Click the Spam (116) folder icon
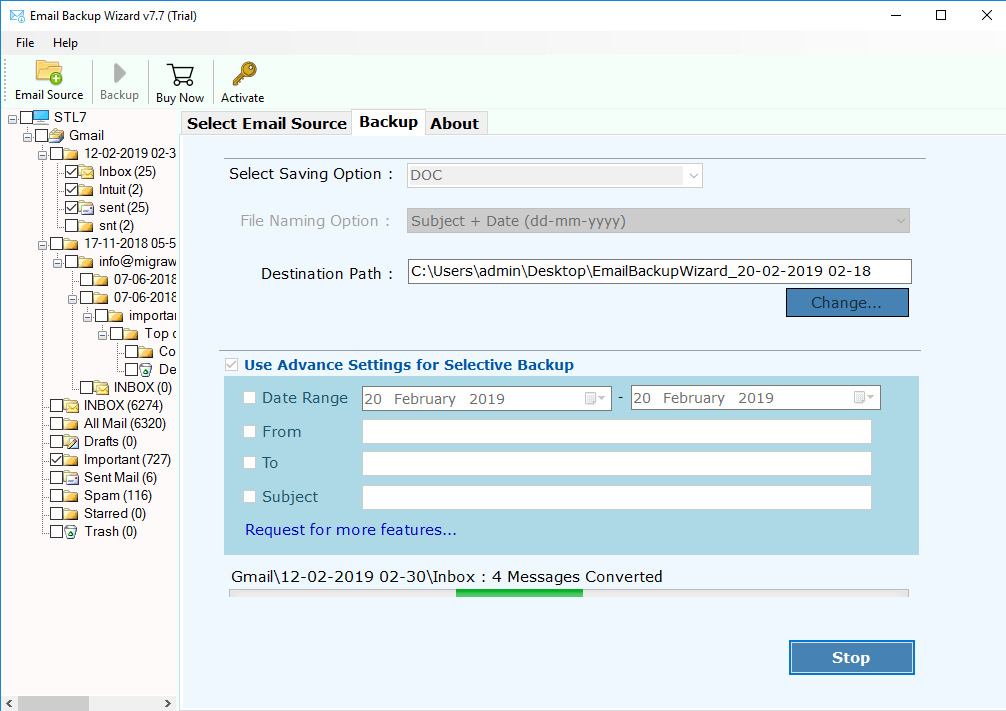Screen dimensions: 1006x711 (x=71, y=495)
